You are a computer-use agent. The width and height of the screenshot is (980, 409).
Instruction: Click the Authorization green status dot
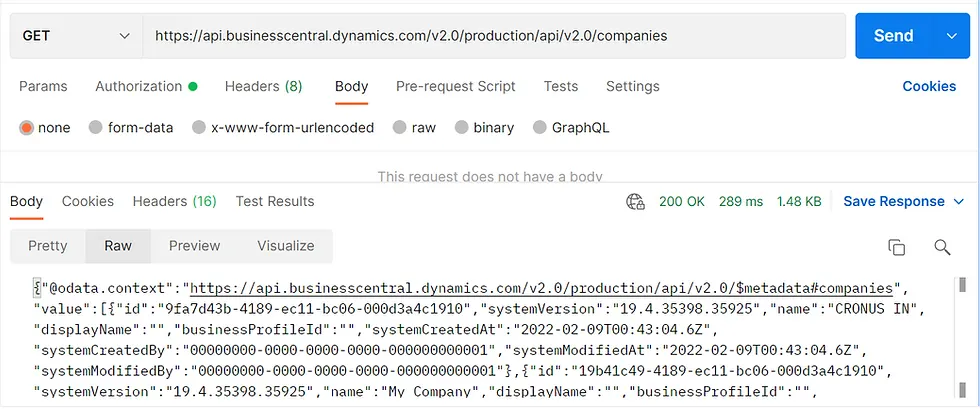coord(193,86)
